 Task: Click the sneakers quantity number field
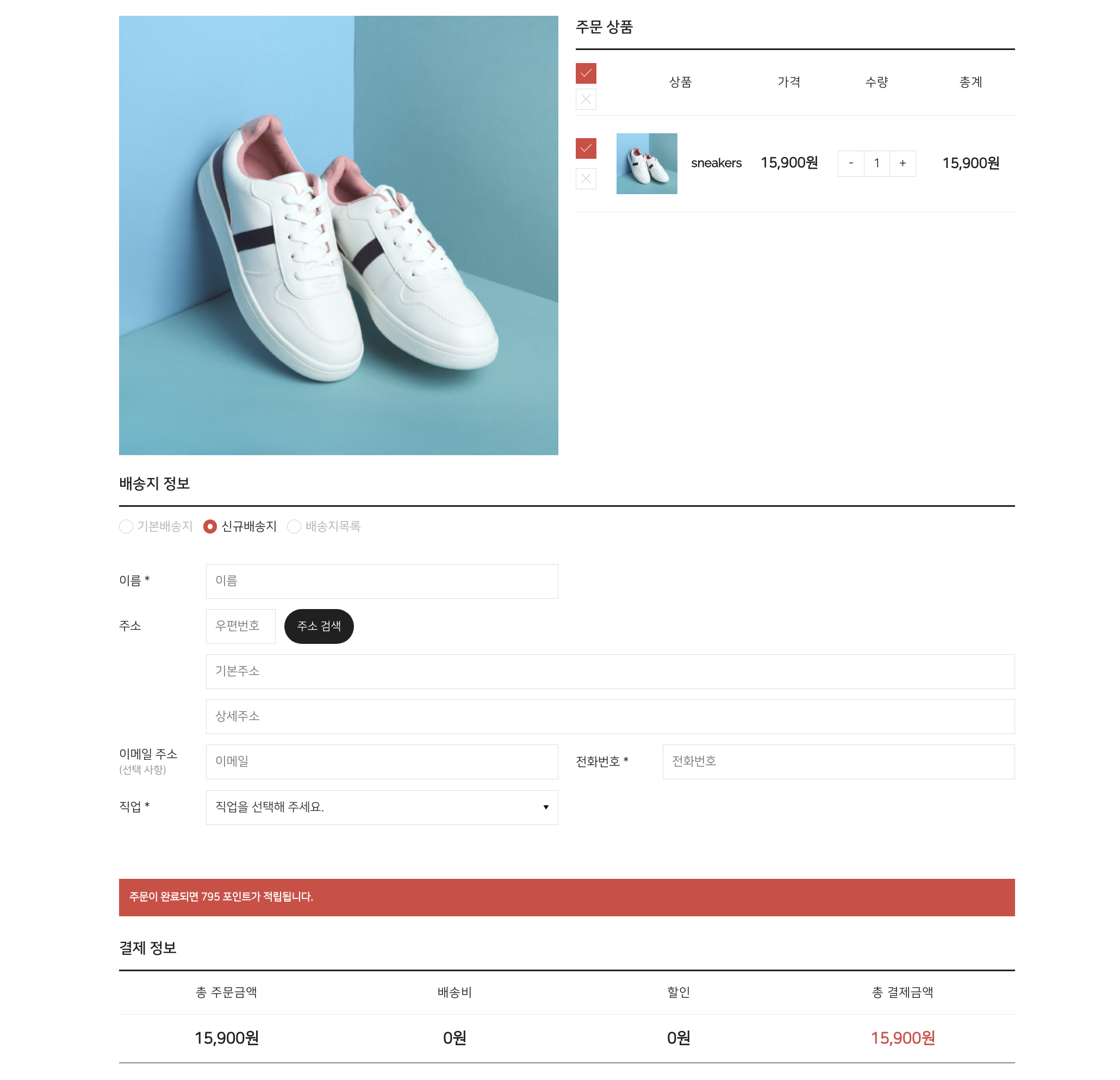pos(876,164)
